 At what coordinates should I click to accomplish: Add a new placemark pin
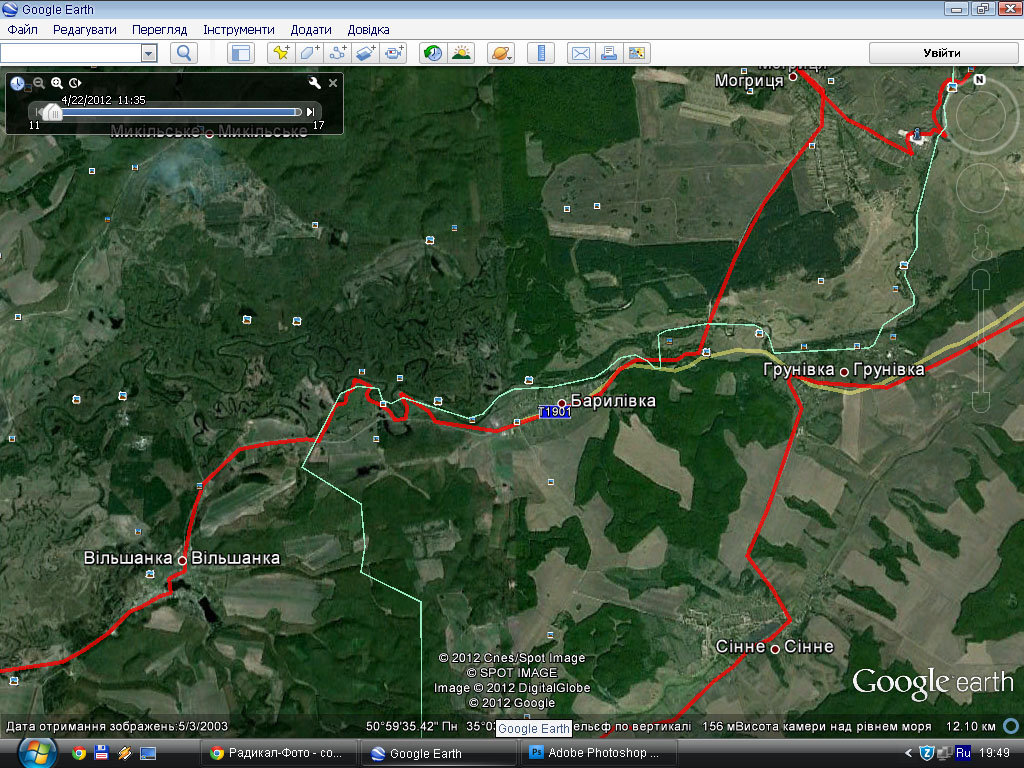281,53
